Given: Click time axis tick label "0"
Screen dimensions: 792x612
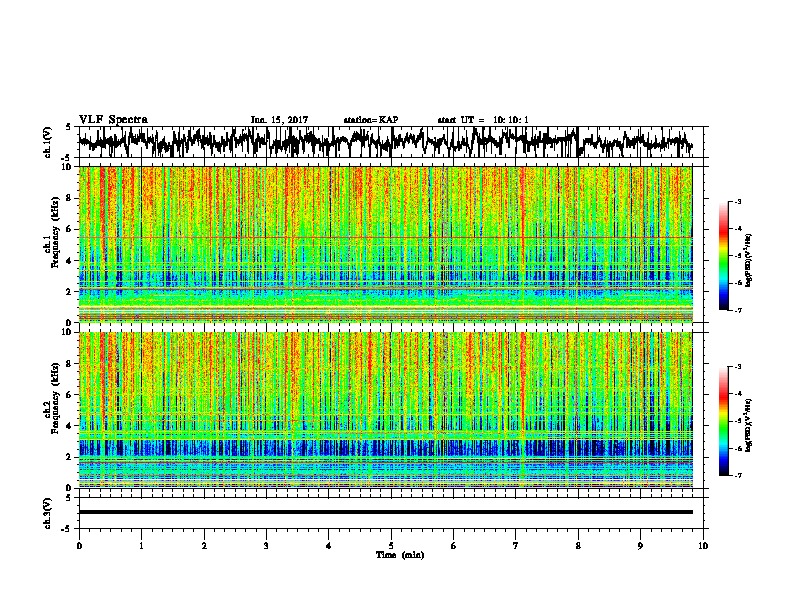Looking at the screenshot, I should click(79, 546).
